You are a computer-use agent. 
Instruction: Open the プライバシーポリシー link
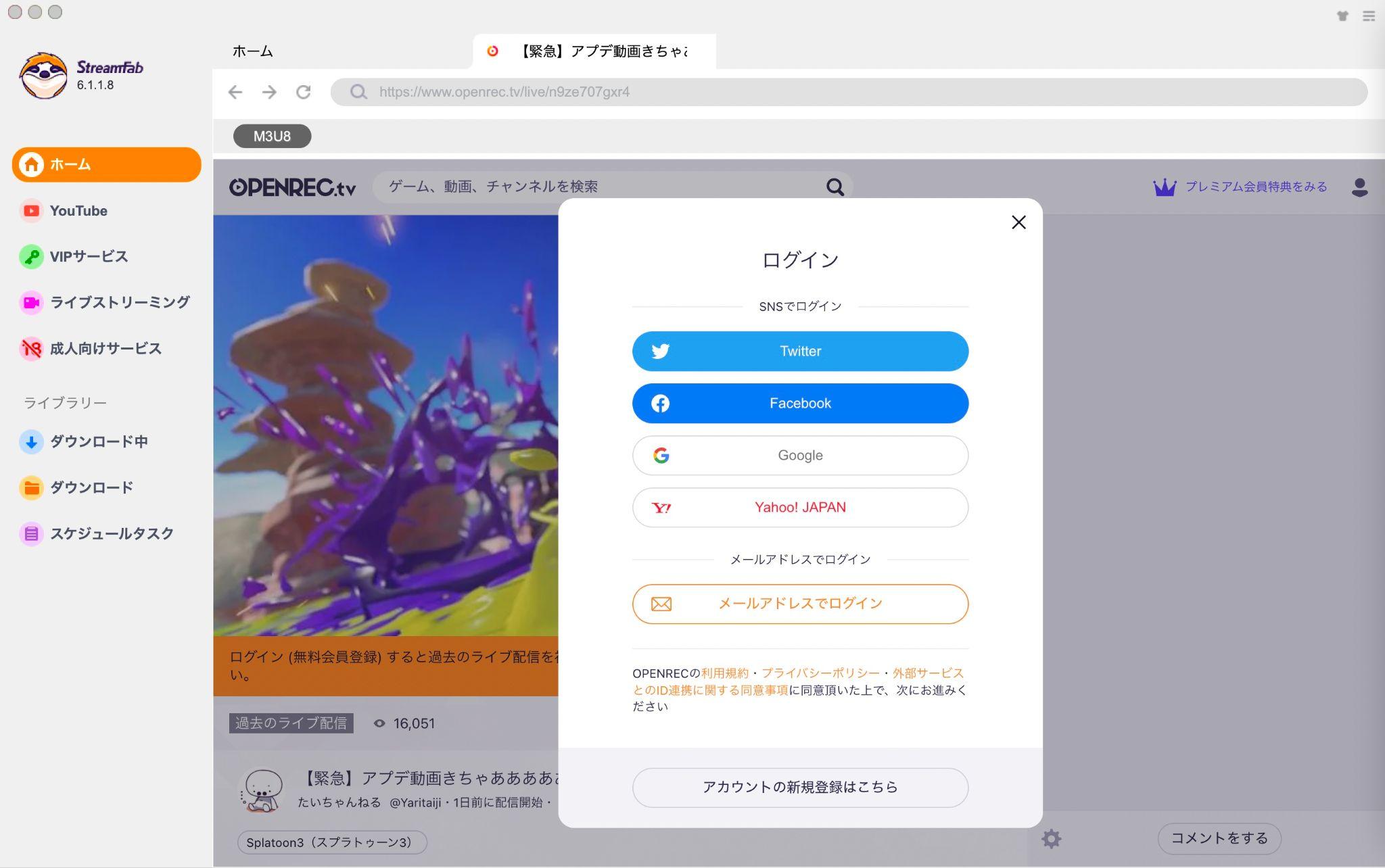(820, 673)
